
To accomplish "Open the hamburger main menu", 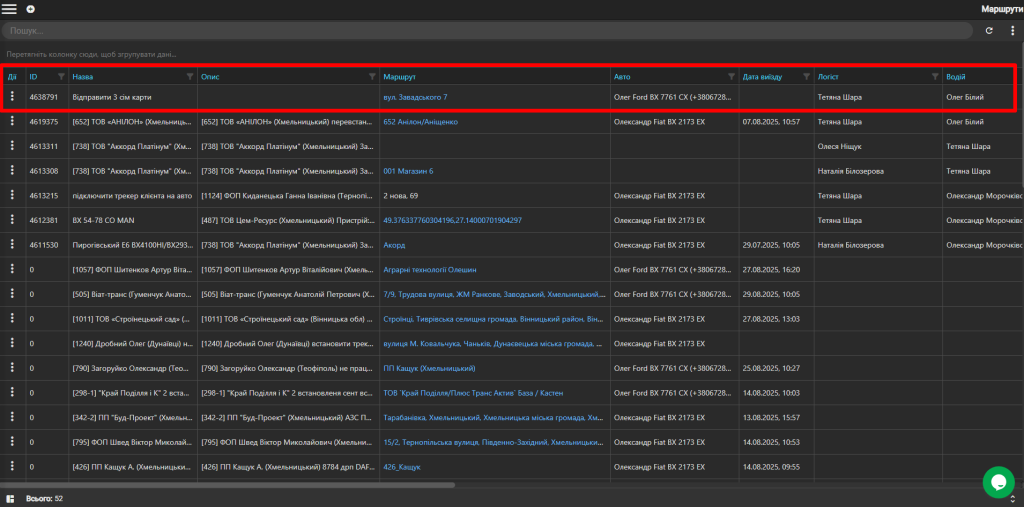I will click(9, 9).
